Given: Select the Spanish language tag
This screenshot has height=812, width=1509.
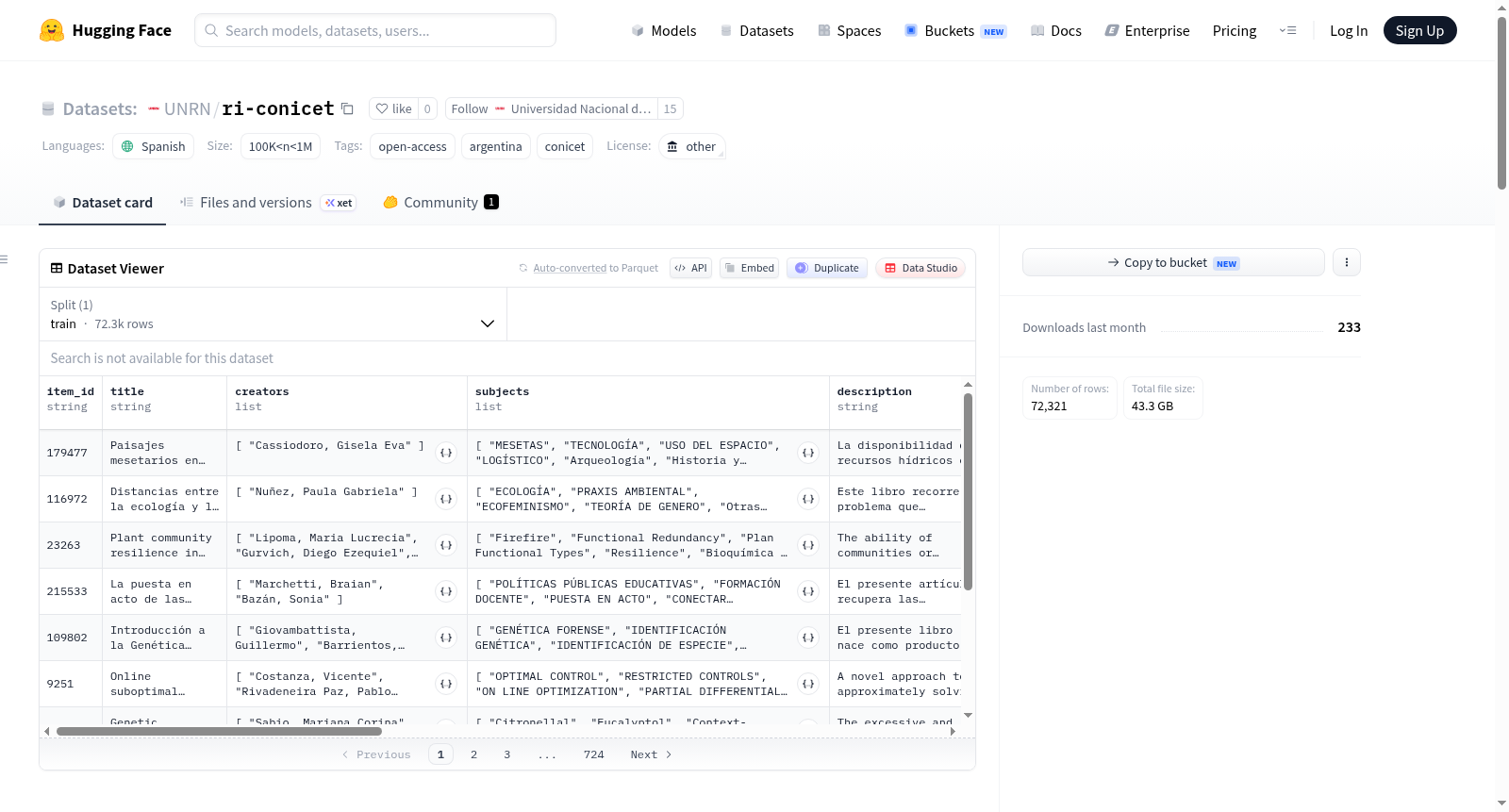Looking at the screenshot, I should [153, 146].
